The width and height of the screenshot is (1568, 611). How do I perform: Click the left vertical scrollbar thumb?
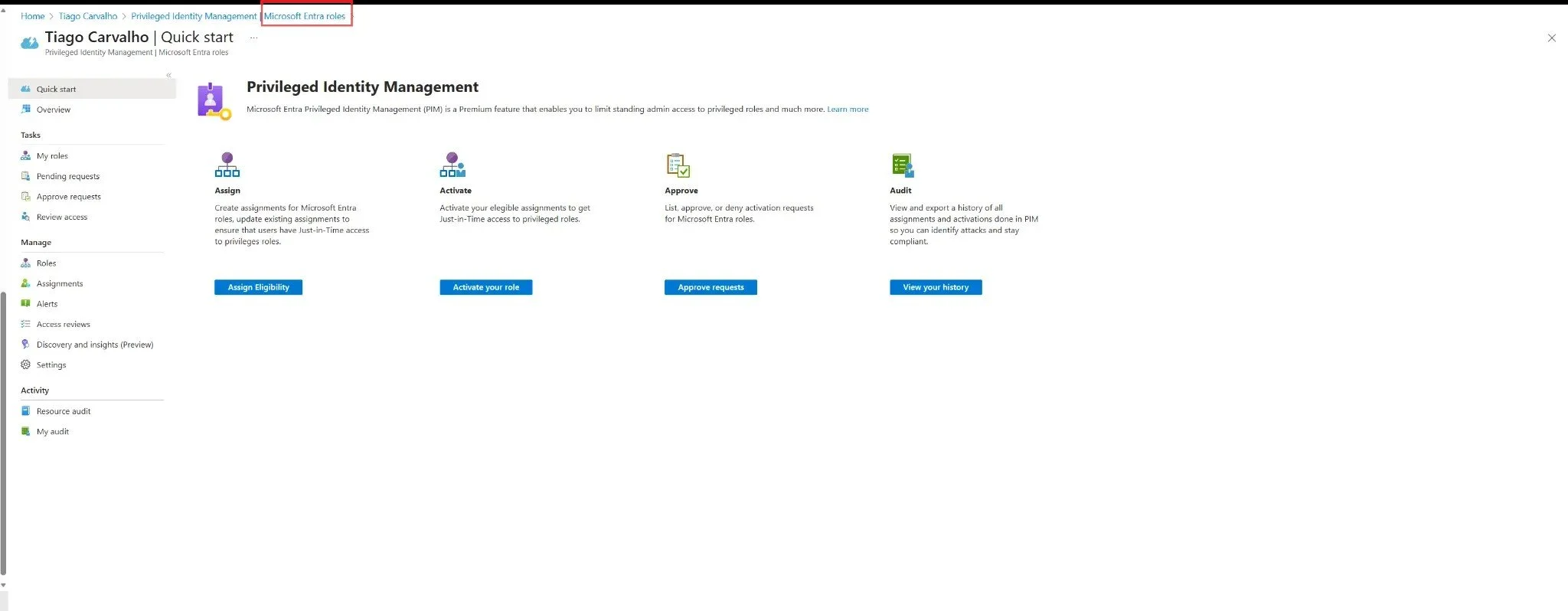tap(3, 433)
